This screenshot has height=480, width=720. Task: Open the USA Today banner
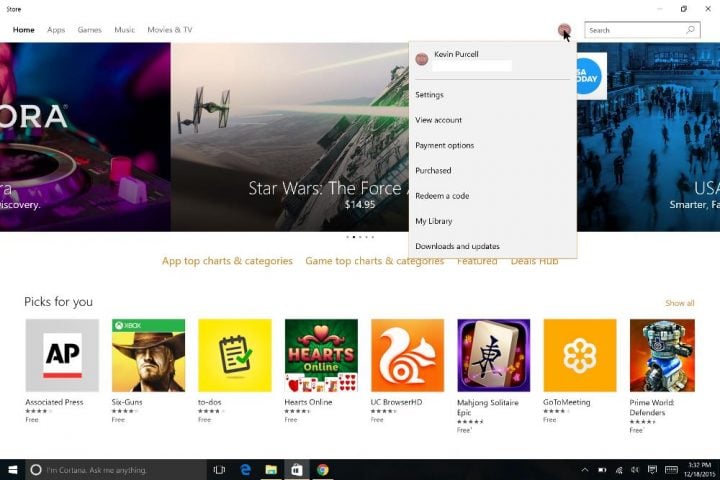click(648, 137)
